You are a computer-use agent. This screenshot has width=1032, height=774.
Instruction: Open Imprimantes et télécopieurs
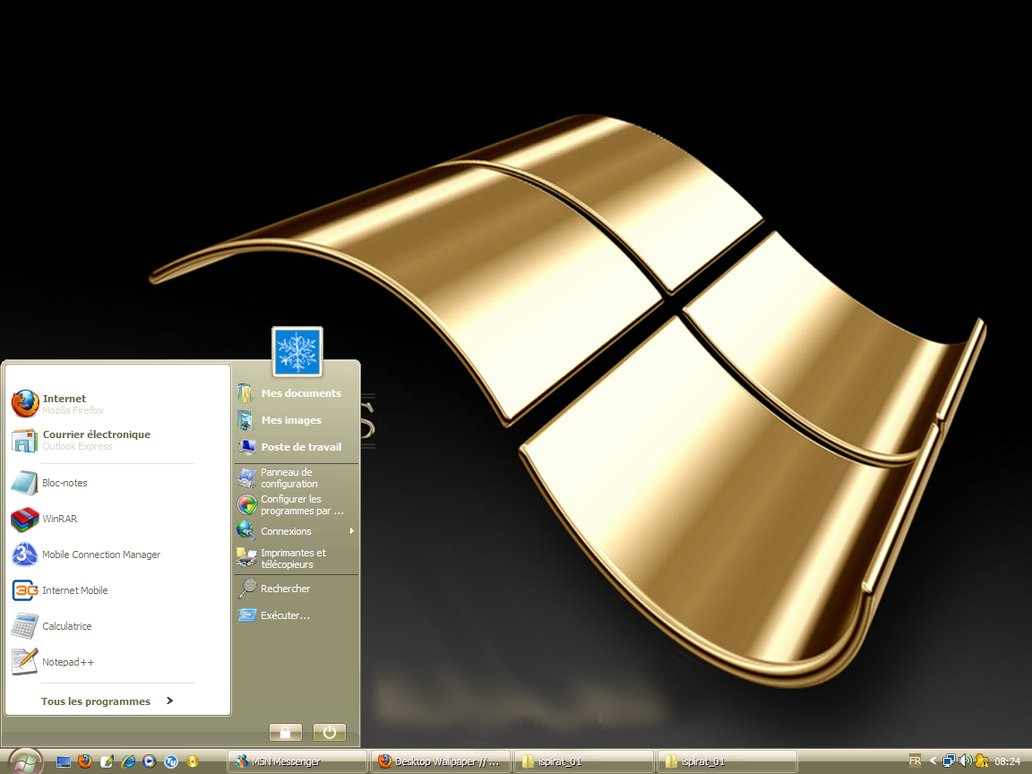coord(296,558)
